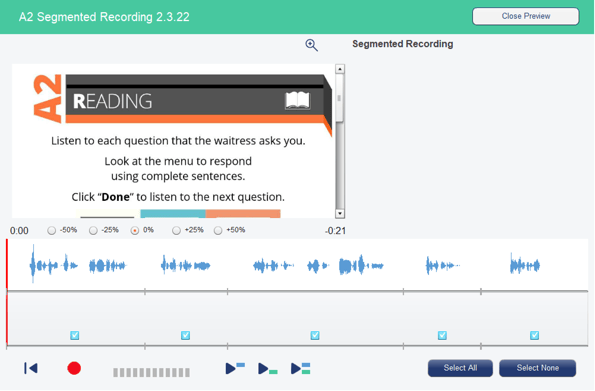Viewport: 595px width, 391px height.
Task: Uncheck the fifth segment checkbox
Action: 535,335
